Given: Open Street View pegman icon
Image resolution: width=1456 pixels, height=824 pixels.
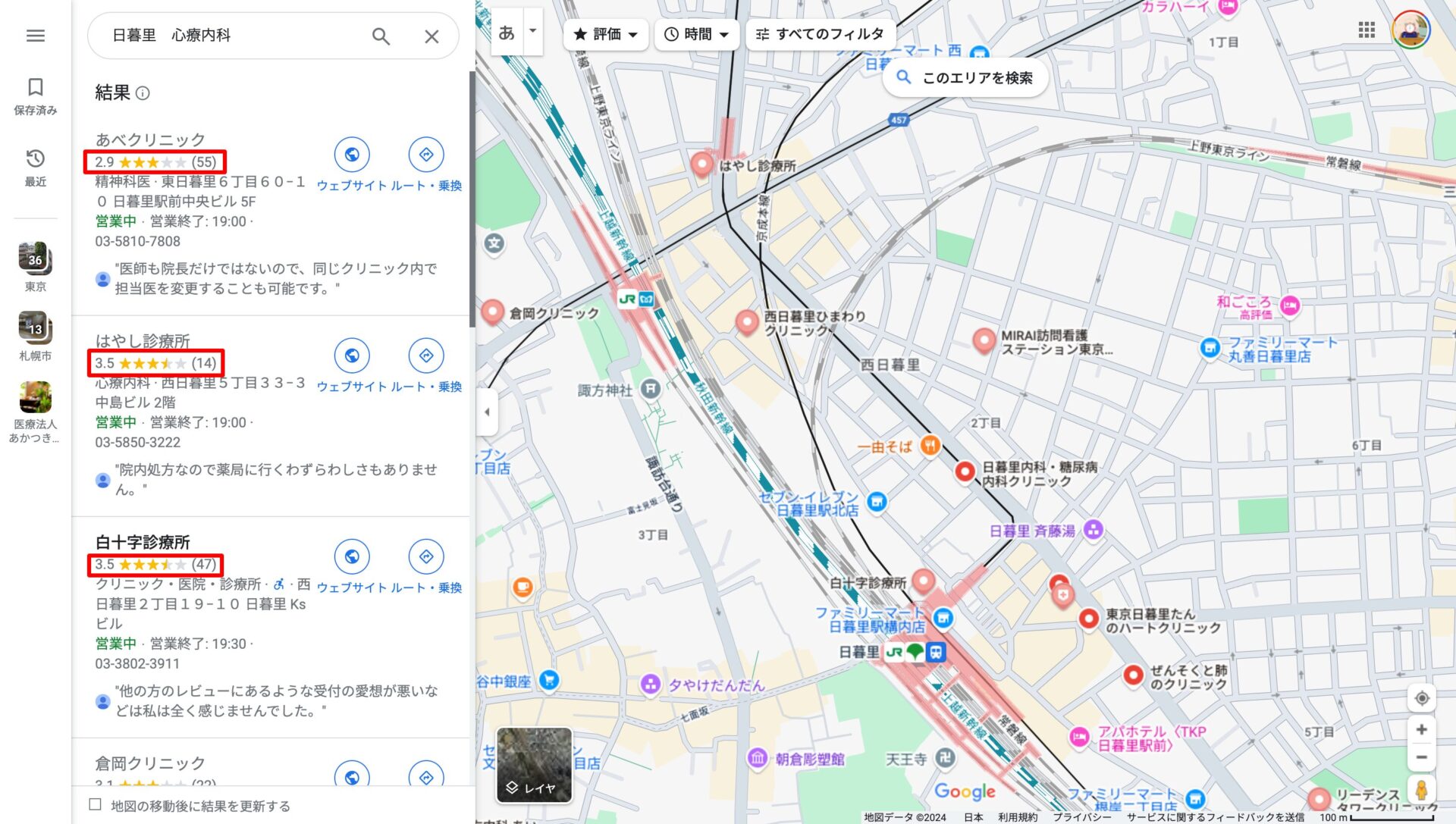Looking at the screenshot, I should [x=1422, y=791].
